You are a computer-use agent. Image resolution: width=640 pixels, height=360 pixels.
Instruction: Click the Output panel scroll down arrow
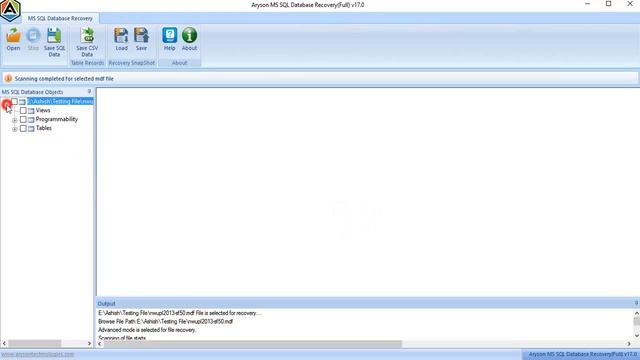pyautogui.click(x=636, y=336)
